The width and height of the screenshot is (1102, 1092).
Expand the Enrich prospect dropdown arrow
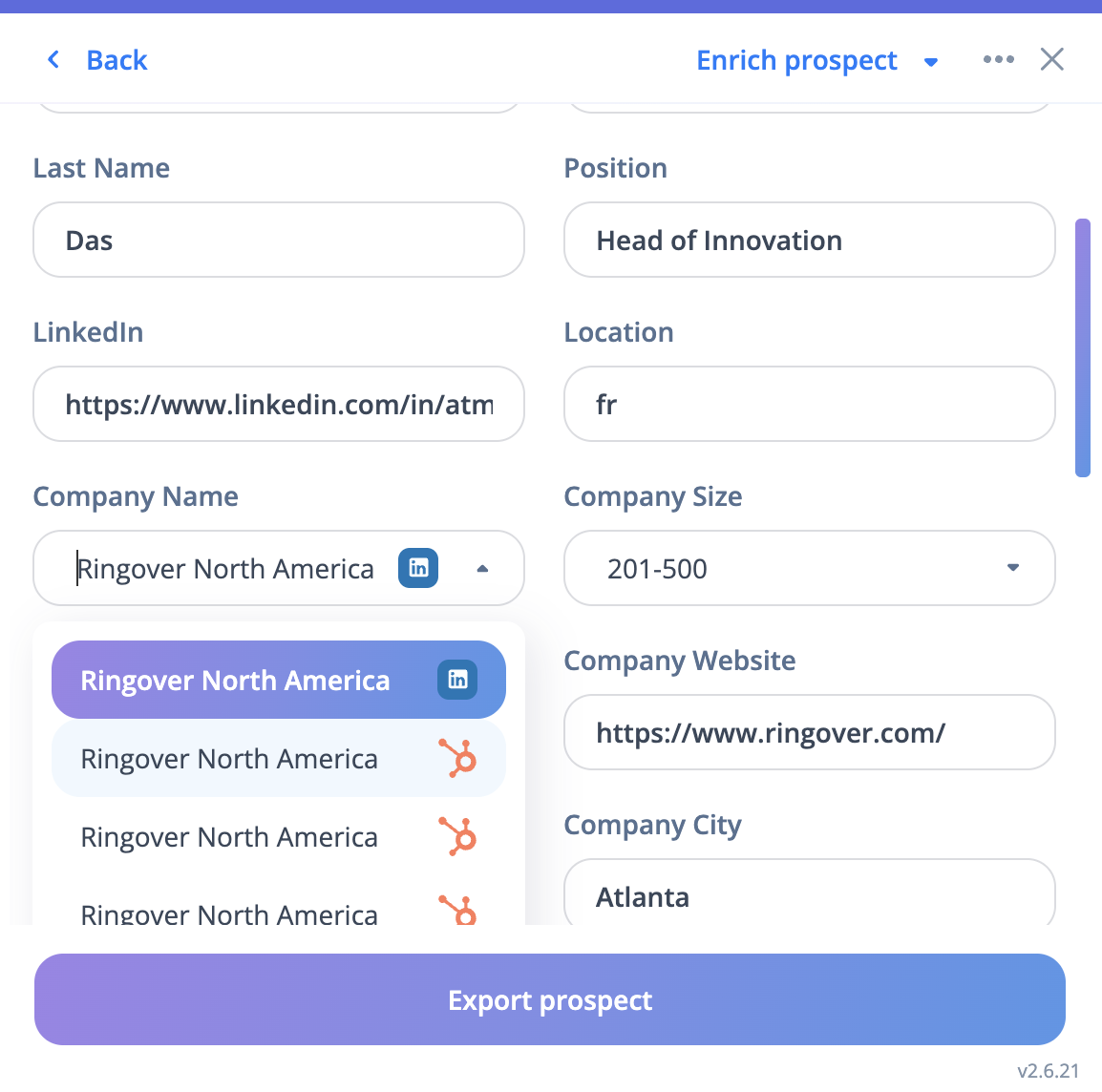(931, 62)
